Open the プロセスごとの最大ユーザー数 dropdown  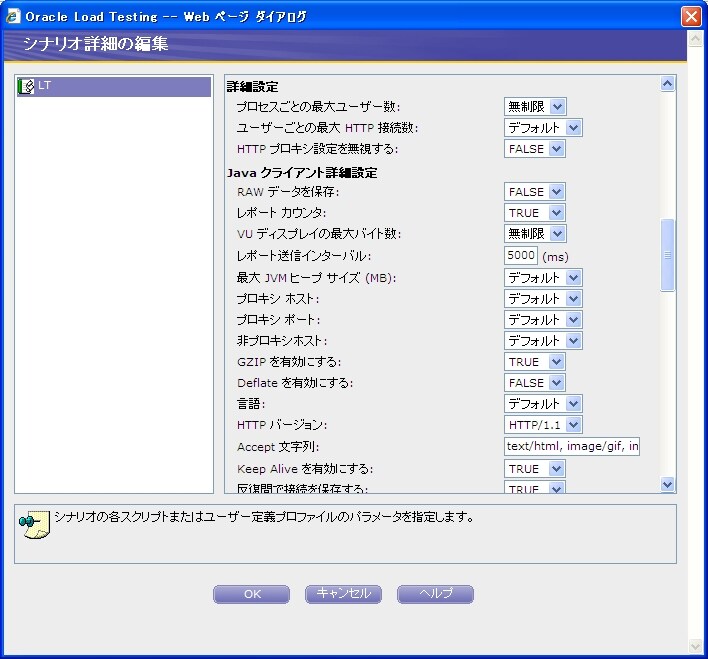535,107
